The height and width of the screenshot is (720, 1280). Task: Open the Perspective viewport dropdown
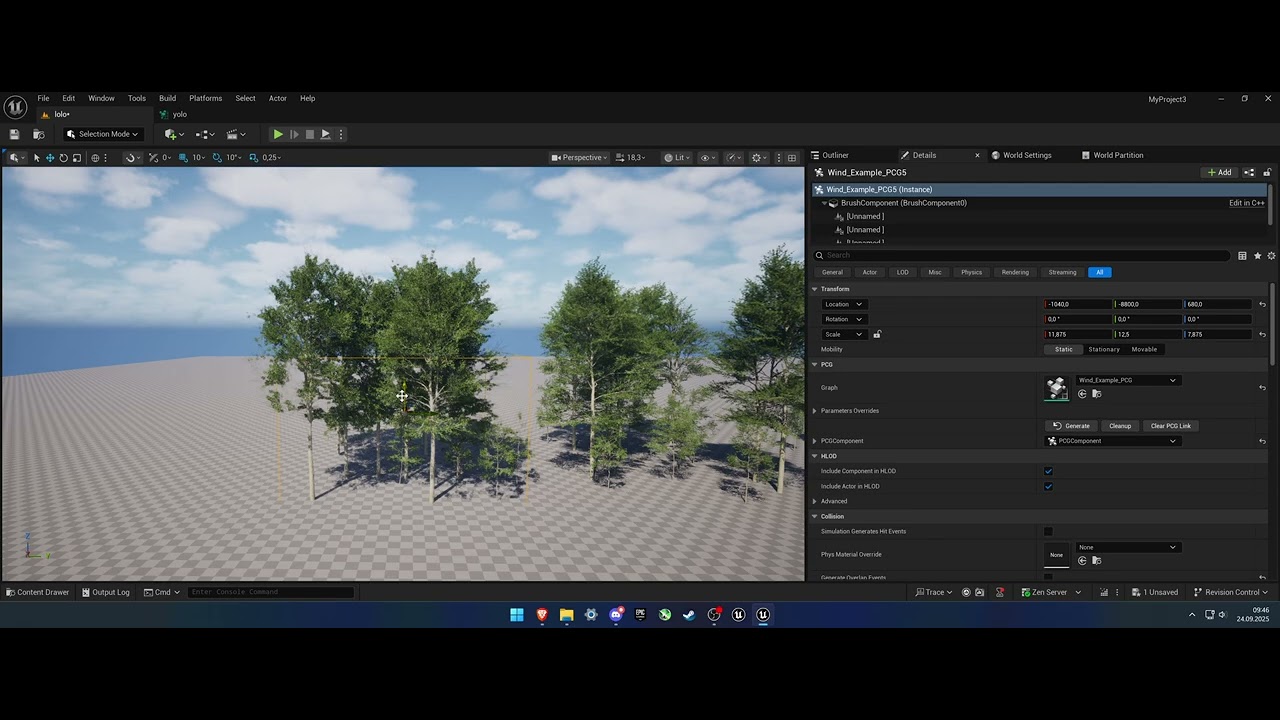click(x=579, y=158)
